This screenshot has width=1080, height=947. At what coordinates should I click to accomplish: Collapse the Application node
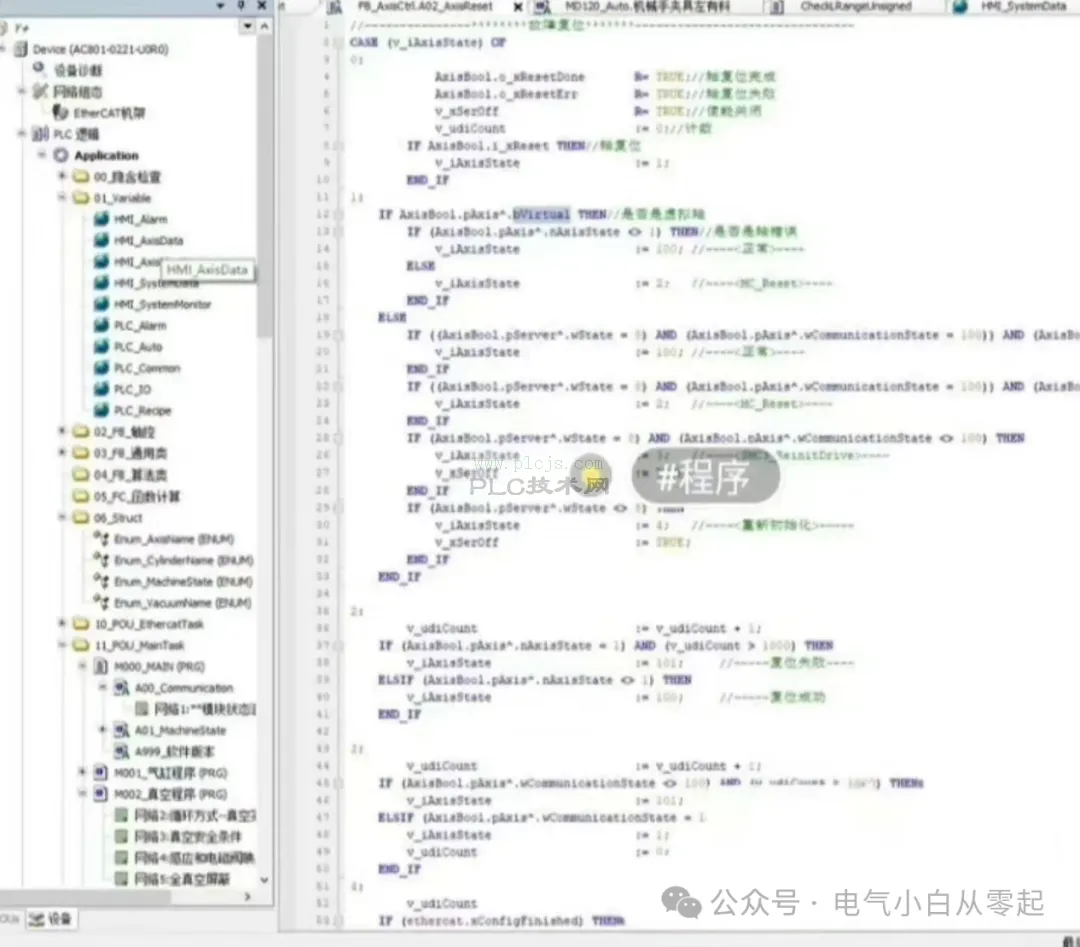click(x=42, y=155)
